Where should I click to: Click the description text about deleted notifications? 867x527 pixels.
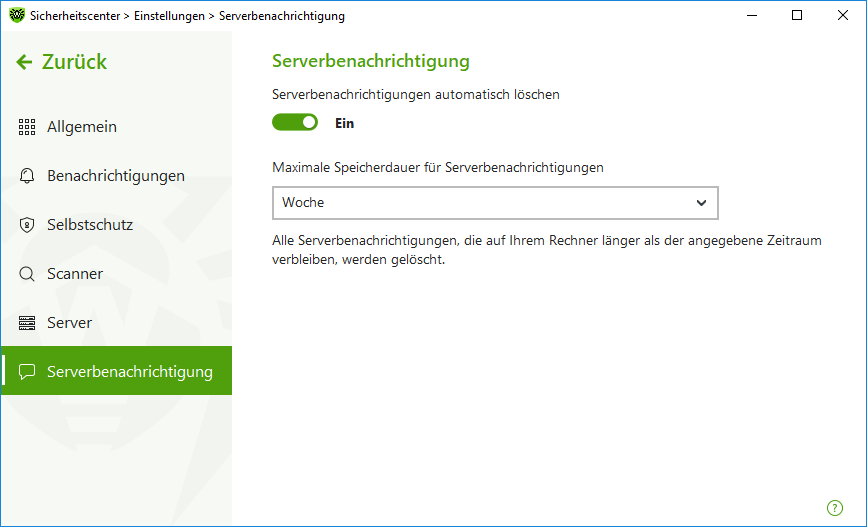coord(547,250)
